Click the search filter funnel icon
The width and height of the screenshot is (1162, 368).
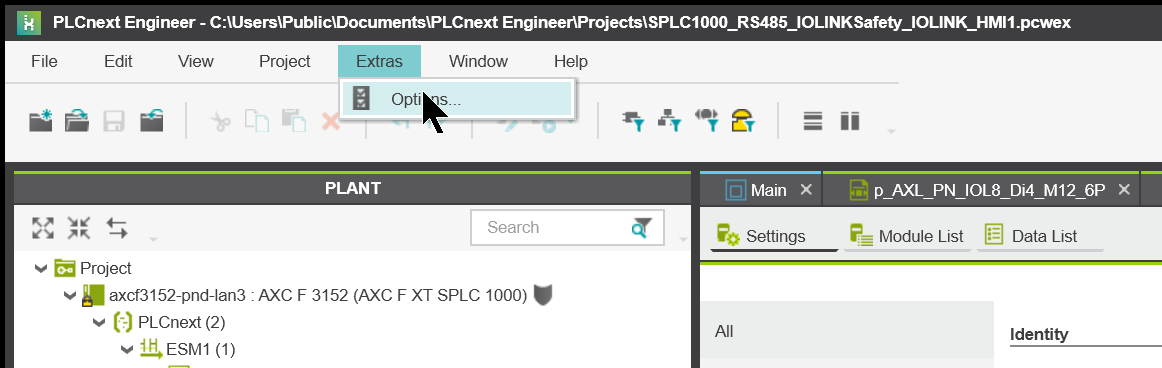(642, 227)
